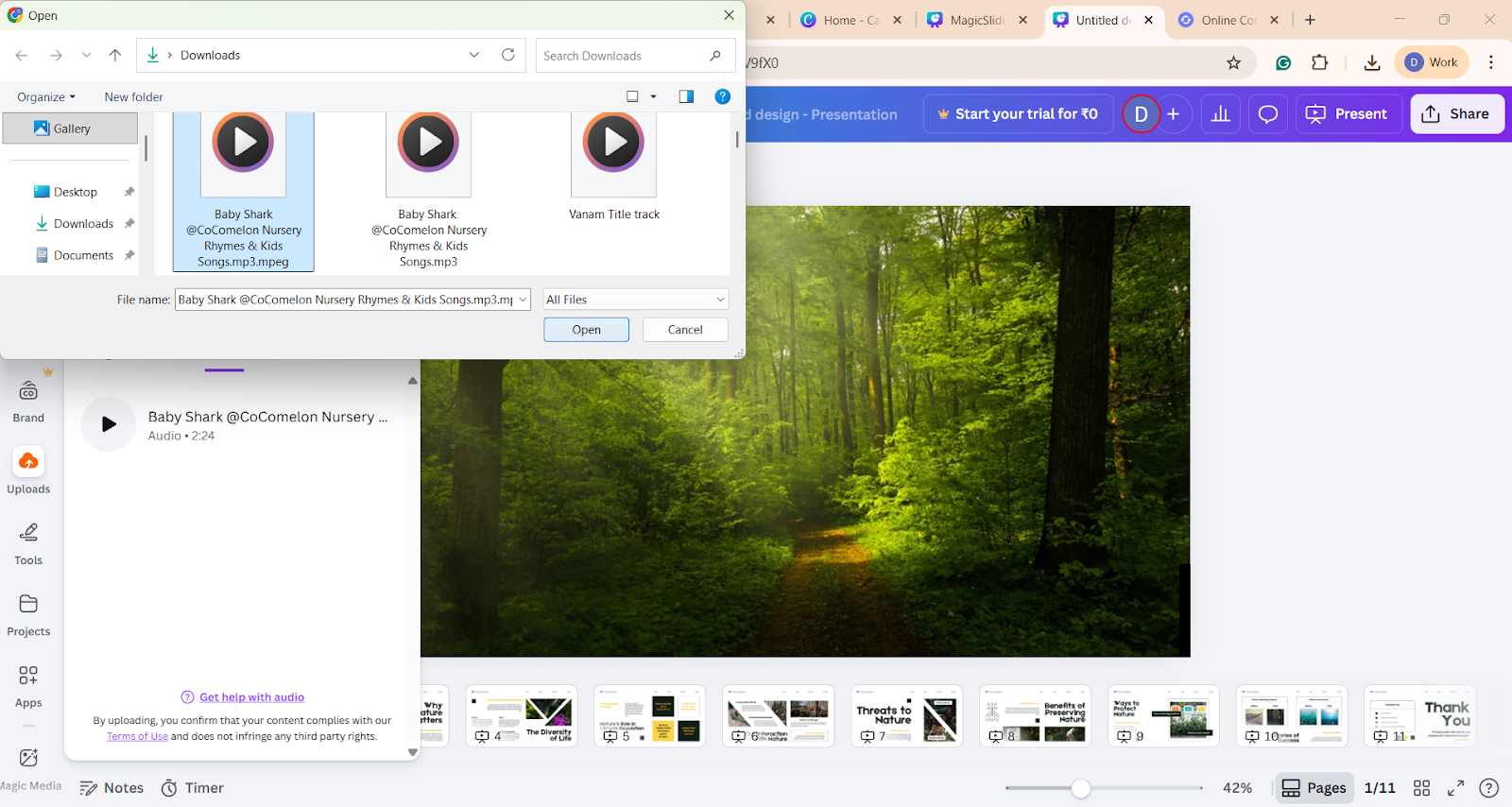
Task: Open the presentation Timer
Action: pos(192,788)
